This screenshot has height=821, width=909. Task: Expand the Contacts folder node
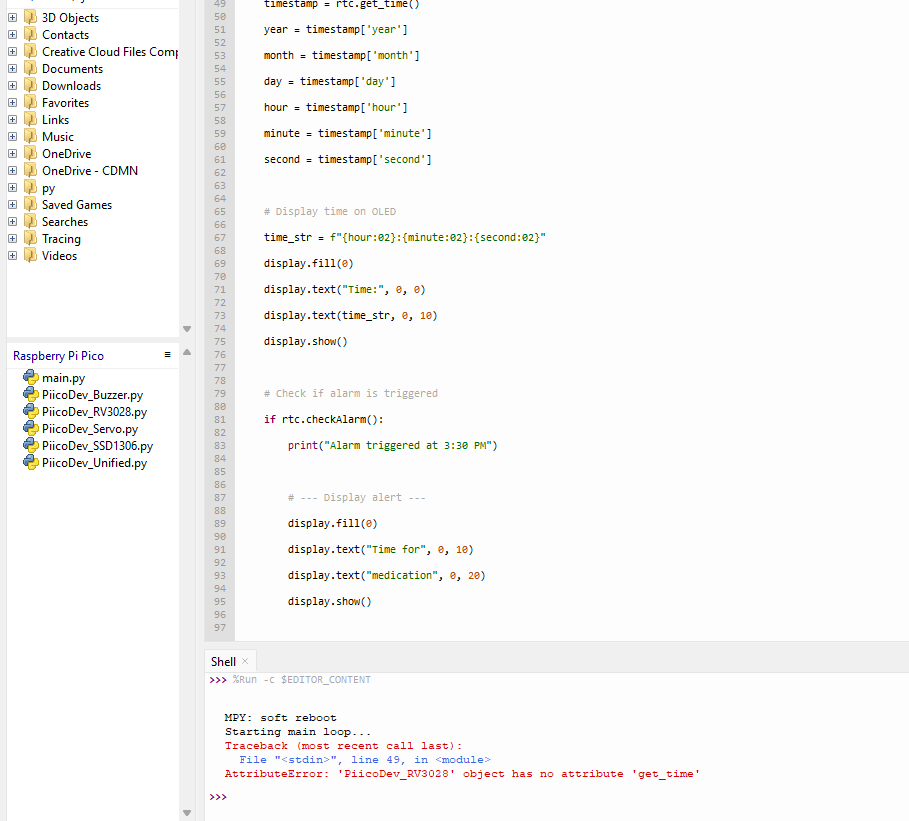[x=12, y=35]
